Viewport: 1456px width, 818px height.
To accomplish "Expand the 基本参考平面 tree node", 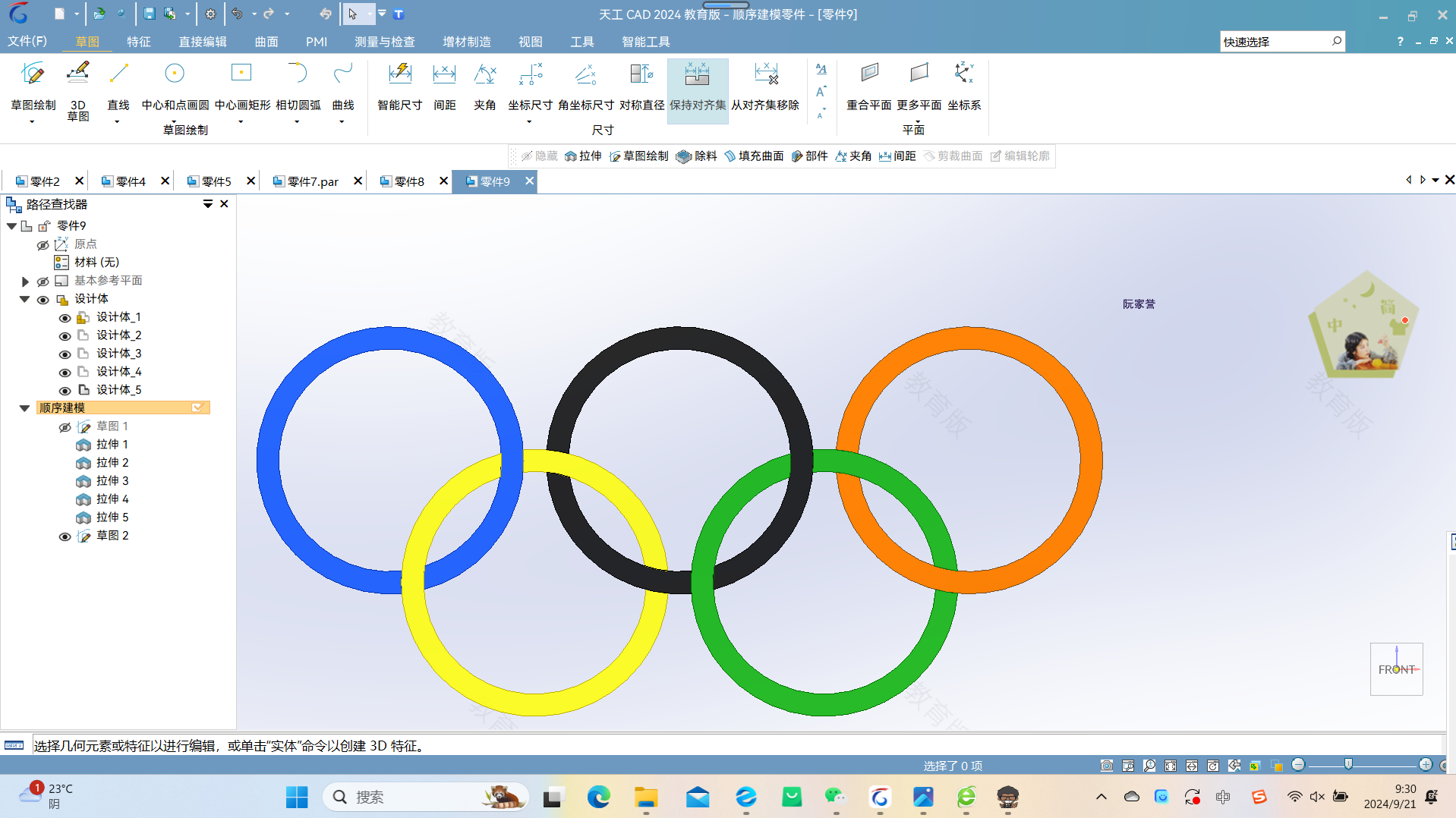I will (x=25, y=282).
